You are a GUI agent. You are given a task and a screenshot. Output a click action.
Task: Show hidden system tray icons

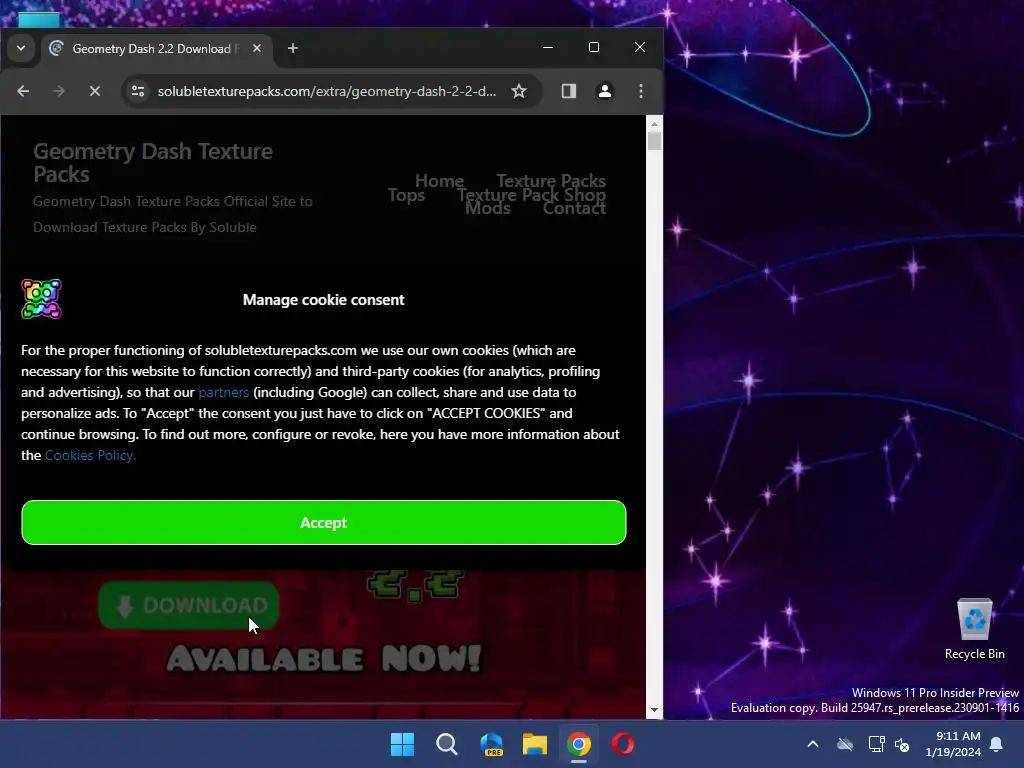click(x=813, y=744)
